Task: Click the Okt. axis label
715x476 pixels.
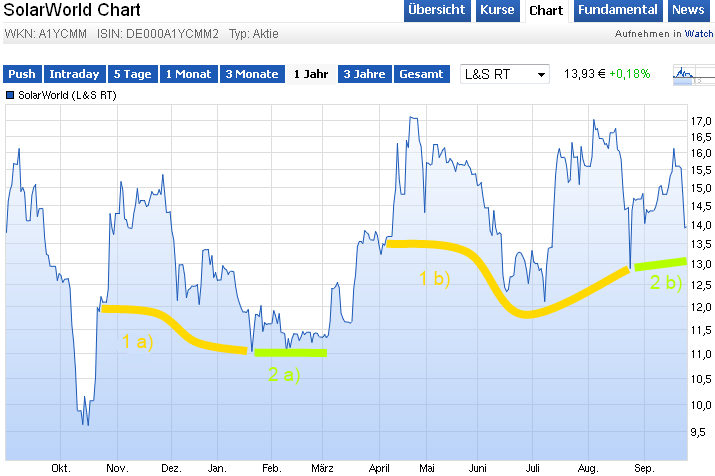Action: point(61,468)
